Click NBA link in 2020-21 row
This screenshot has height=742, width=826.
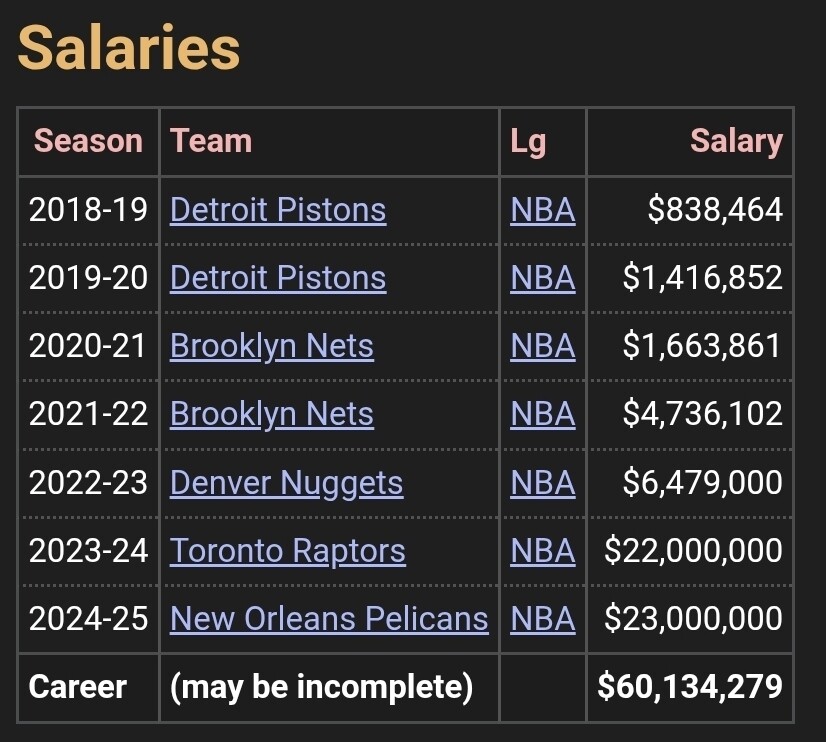(542, 346)
